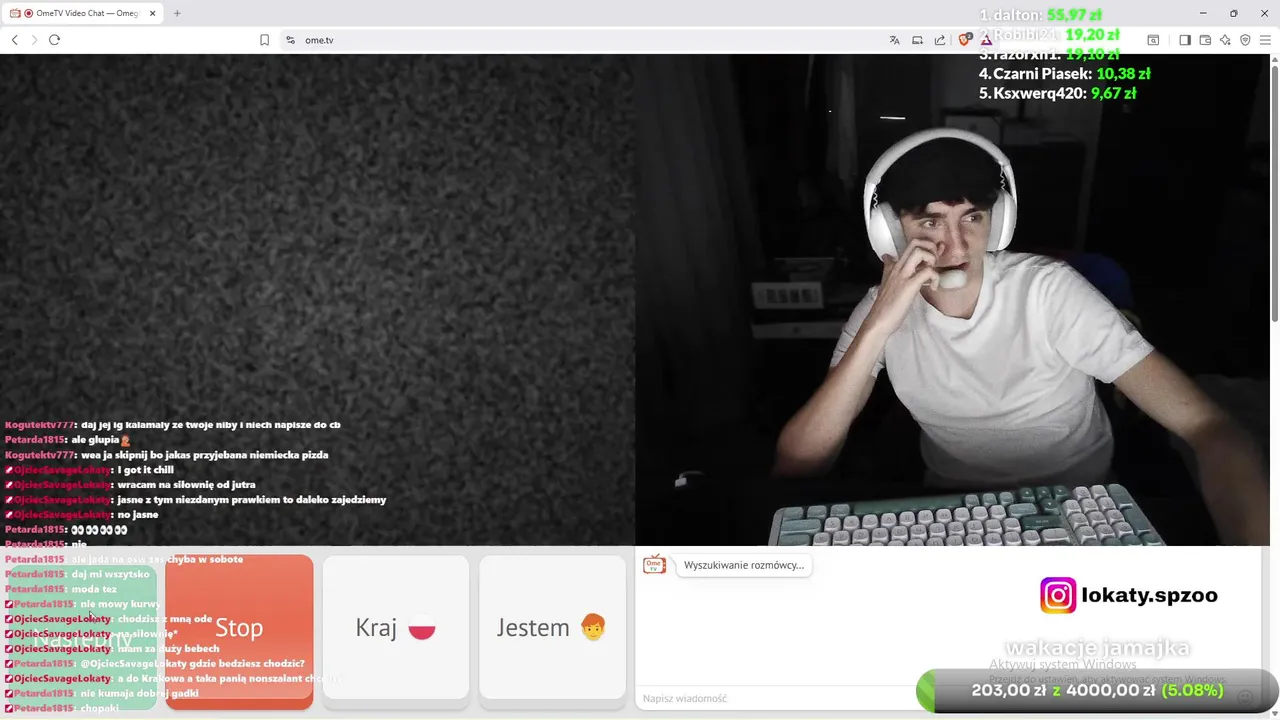
Task: Close the OmeTV Video Chat tab
Action: [x=152, y=13]
